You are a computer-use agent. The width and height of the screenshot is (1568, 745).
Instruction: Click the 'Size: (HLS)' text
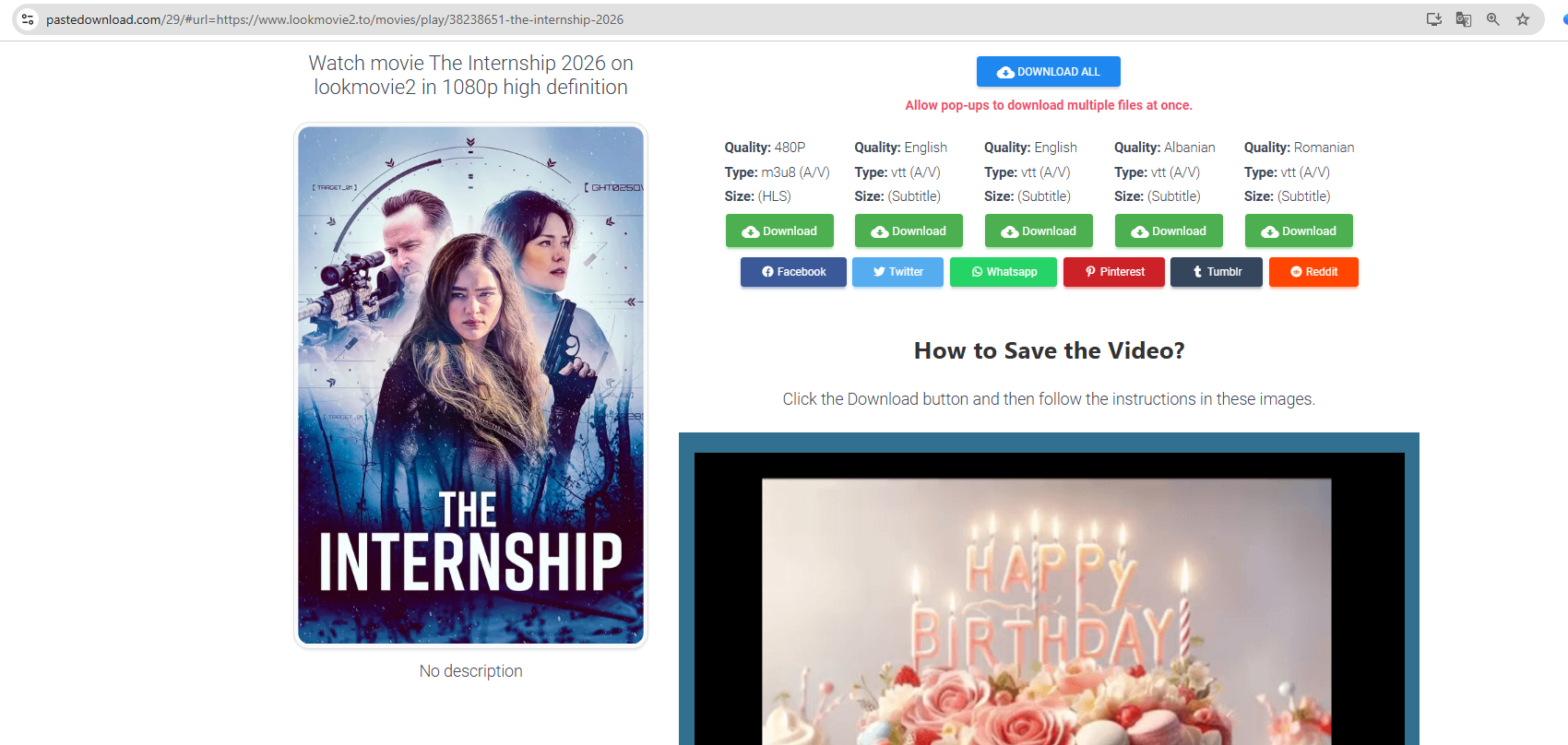757,196
